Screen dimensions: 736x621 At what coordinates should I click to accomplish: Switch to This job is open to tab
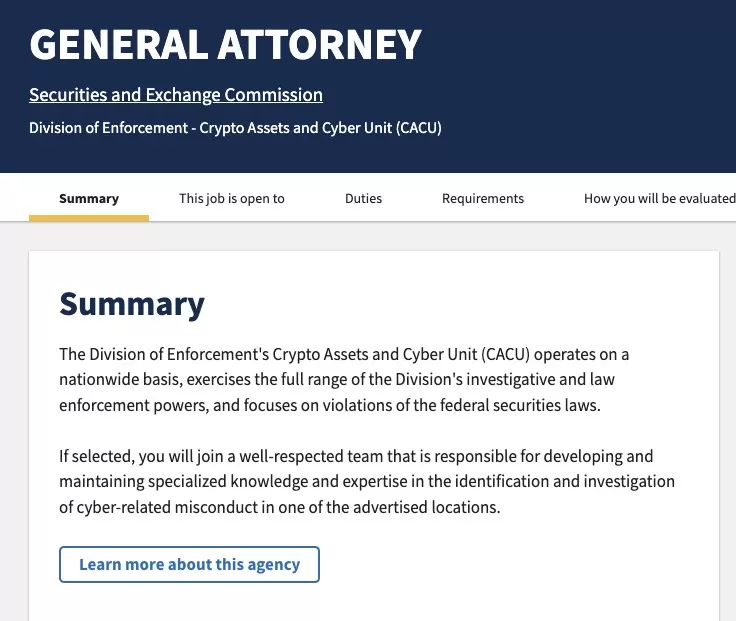(232, 198)
